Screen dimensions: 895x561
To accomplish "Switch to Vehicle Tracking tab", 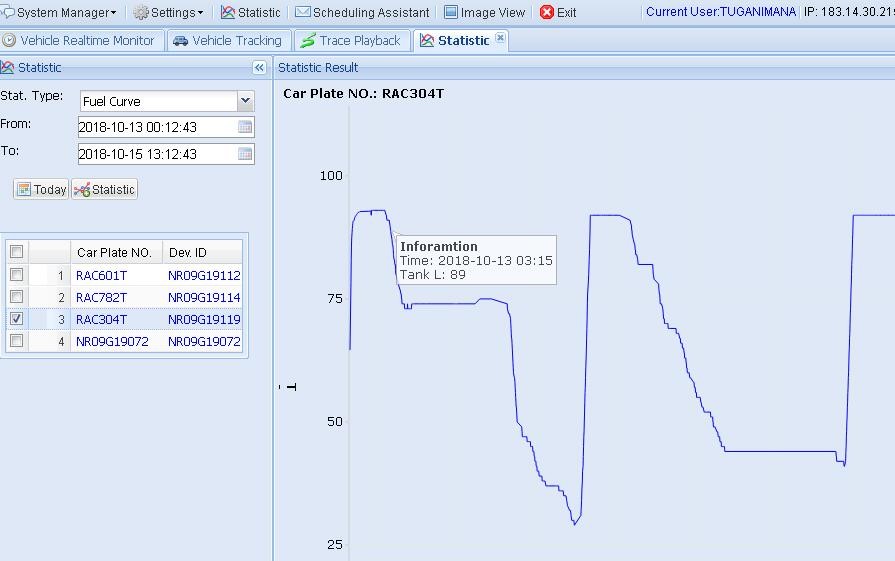I will tap(228, 41).
